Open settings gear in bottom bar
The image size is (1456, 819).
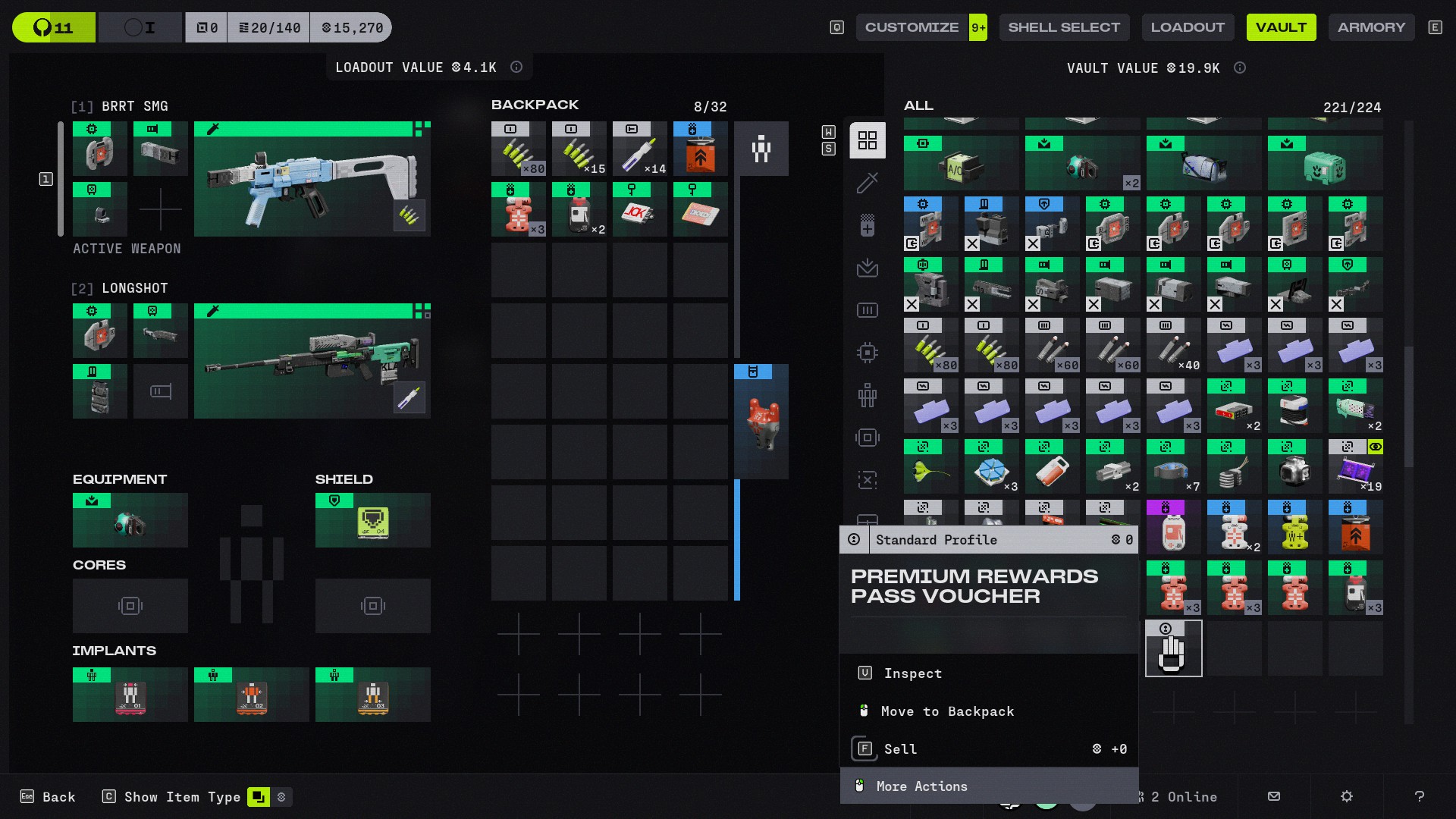[1347, 796]
